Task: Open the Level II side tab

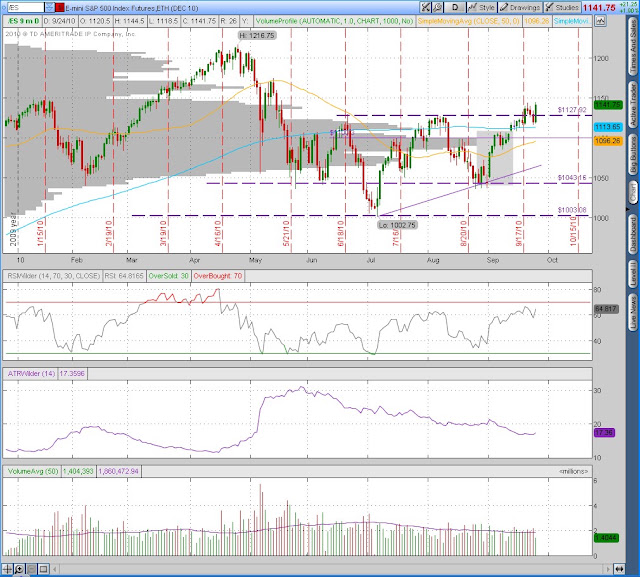Action: pos(633,273)
